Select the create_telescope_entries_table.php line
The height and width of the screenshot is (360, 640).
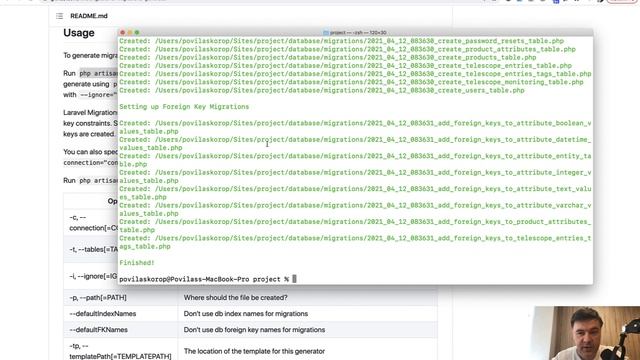(345, 65)
